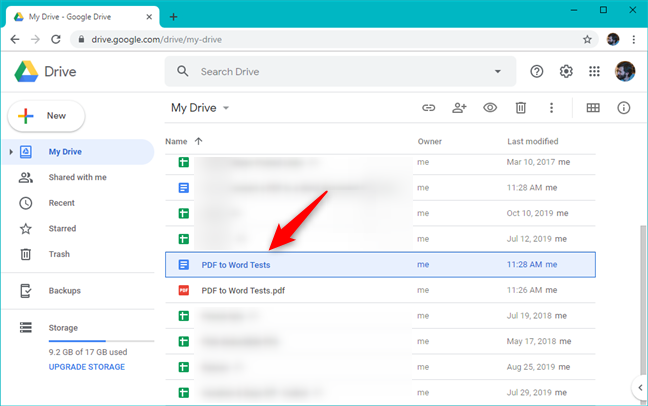Screen dimensions: 648x406
Task: Click the search magnifier icon
Action: click(x=183, y=71)
